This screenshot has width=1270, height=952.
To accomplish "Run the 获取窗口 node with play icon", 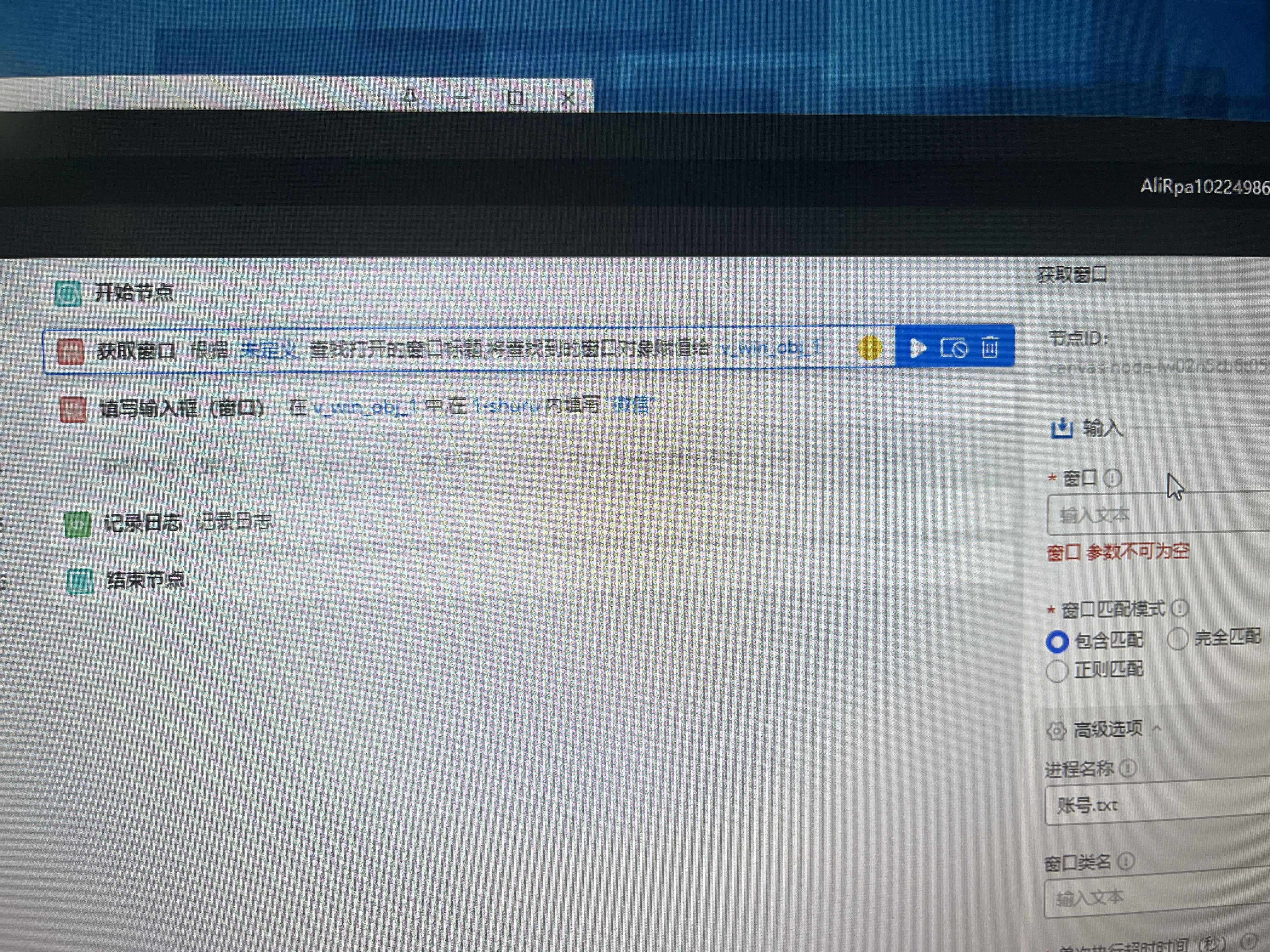I will [x=918, y=348].
